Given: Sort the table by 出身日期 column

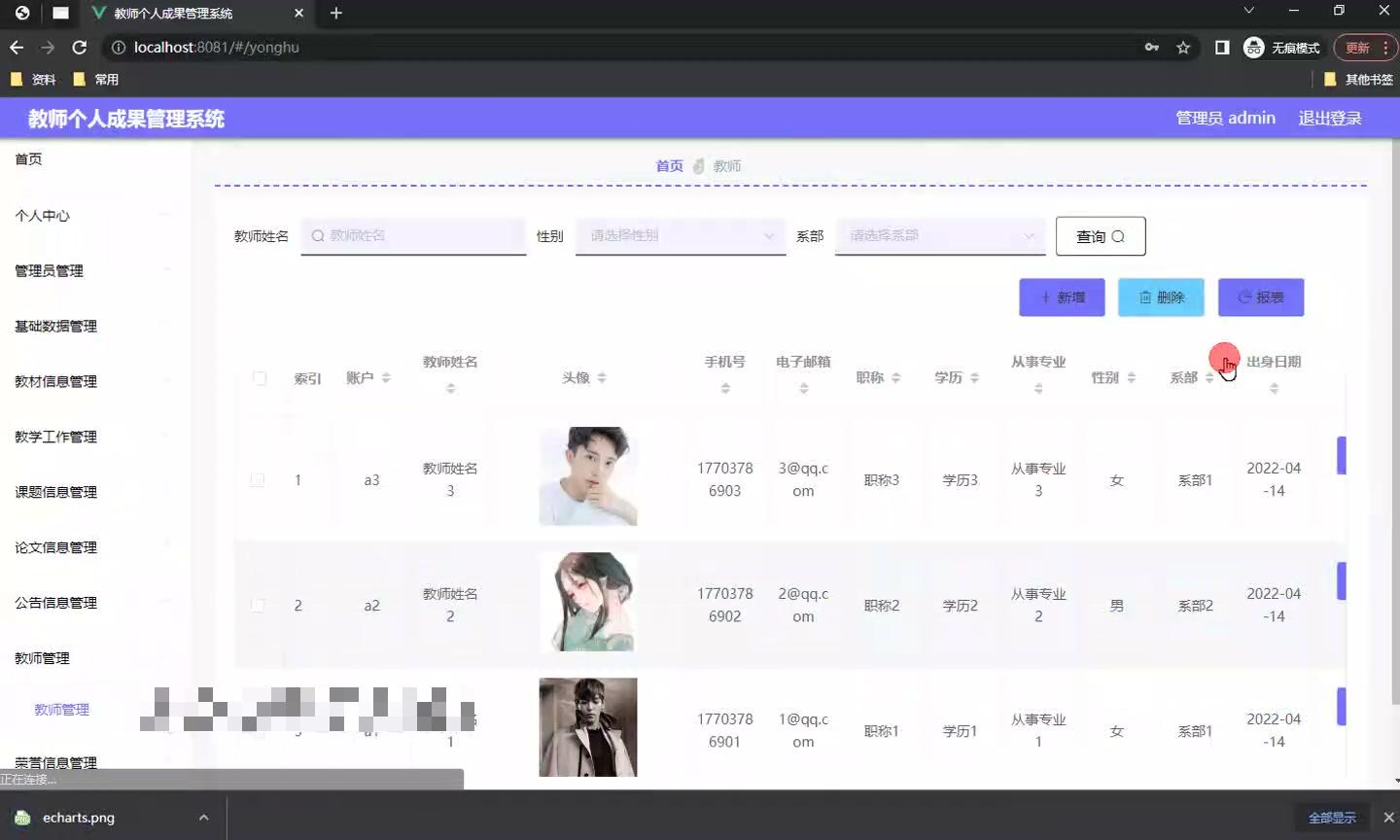Looking at the screenshot, I should coord(1274,388).
